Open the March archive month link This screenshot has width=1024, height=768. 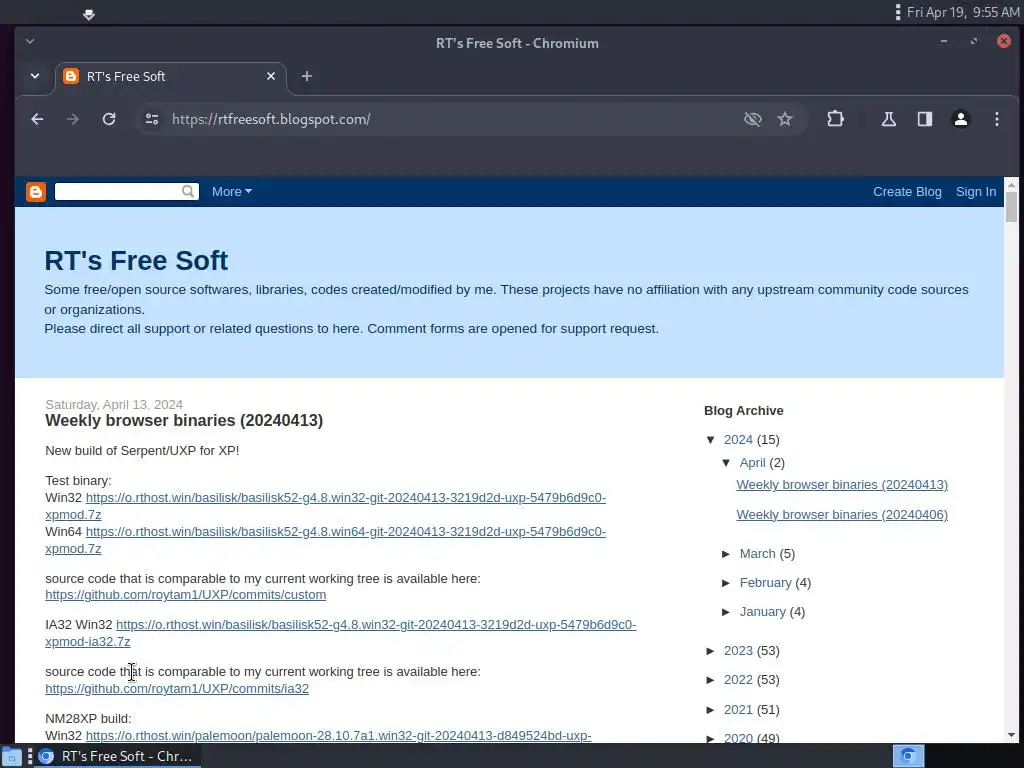tap(758, 554)
